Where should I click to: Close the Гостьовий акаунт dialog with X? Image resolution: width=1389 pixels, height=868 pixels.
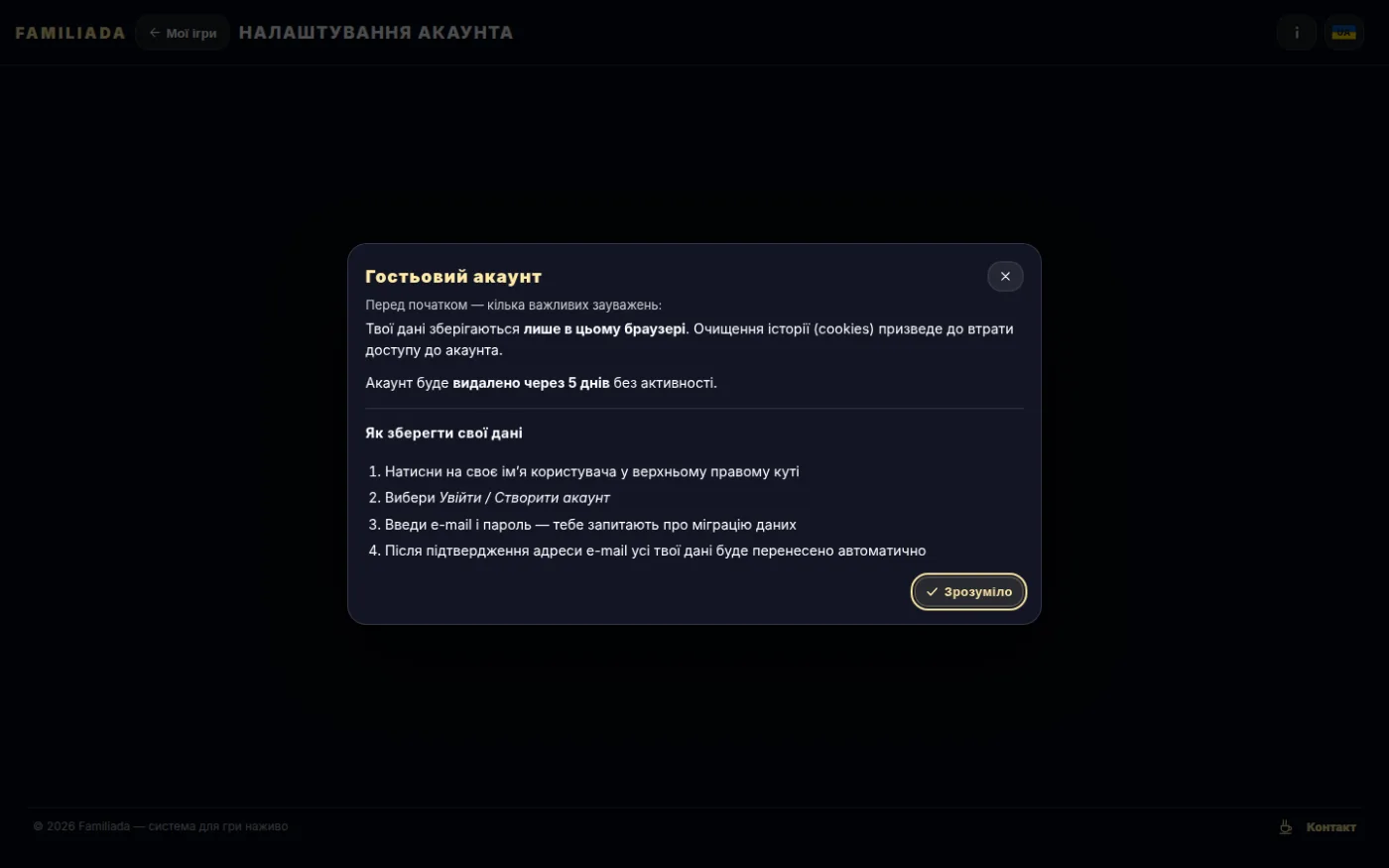point(1005,277)
